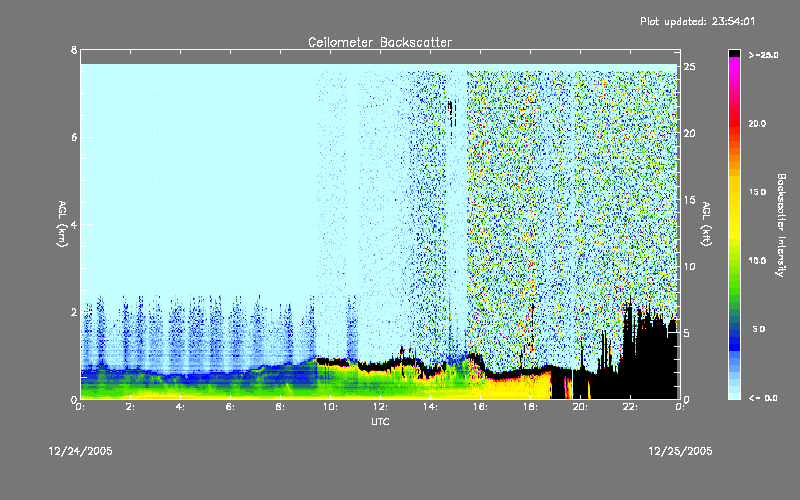This screenshot has height=500, width=800.
Task: Pick the yellow colorbar band beside 15.0
Action: point(734,193)
